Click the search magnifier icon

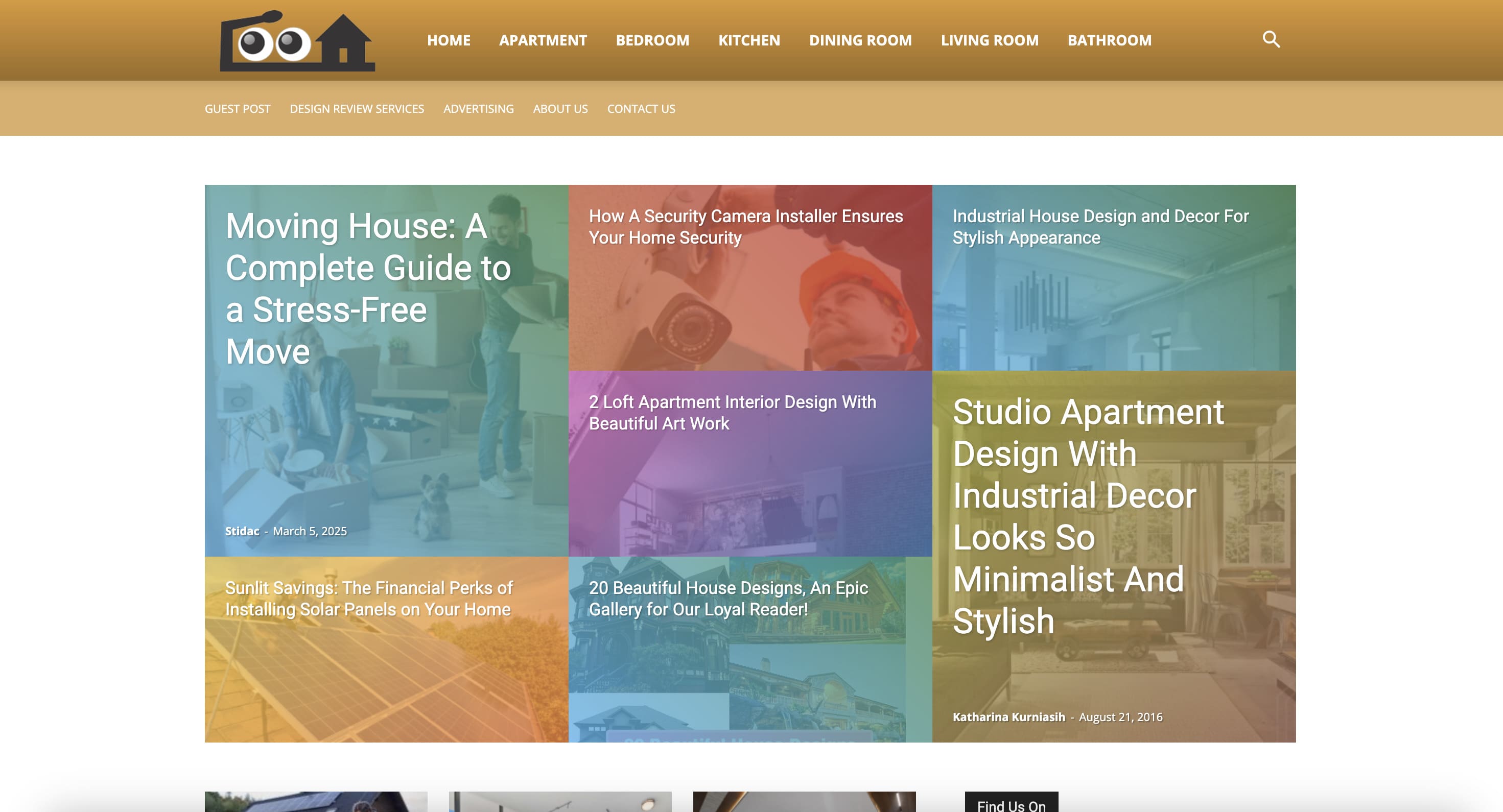tap(1271, 40)
